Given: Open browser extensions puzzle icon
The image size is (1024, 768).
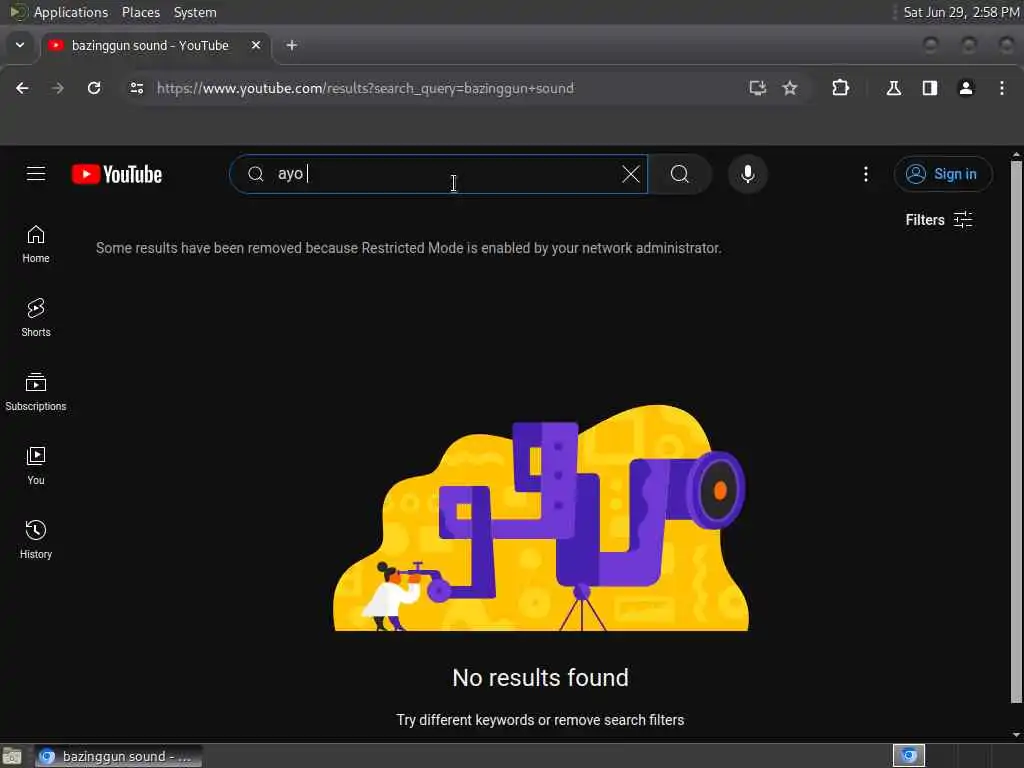Looking at the screenshot, I should click(840, 88).
